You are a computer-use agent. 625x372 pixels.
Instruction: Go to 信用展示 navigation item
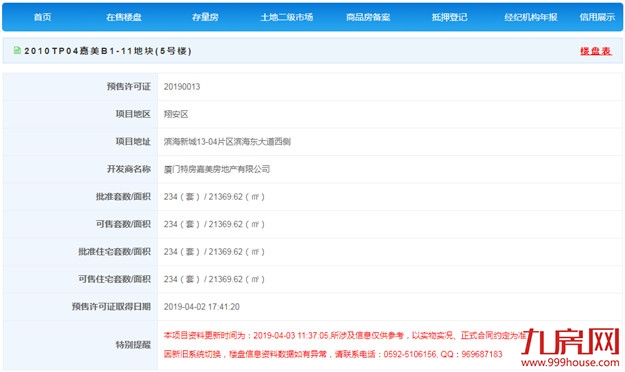[x=597, y=17]
